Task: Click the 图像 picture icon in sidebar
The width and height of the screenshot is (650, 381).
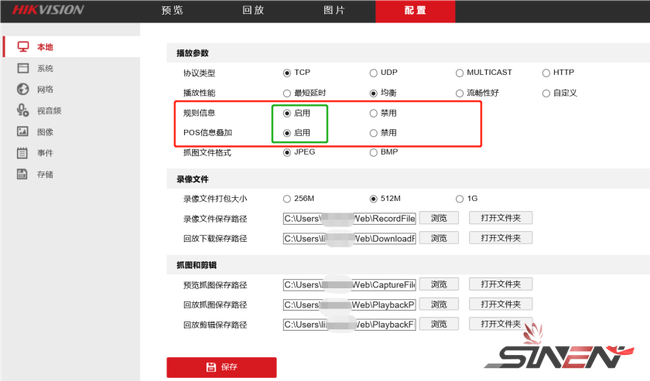Action: [x=22, y=131]
